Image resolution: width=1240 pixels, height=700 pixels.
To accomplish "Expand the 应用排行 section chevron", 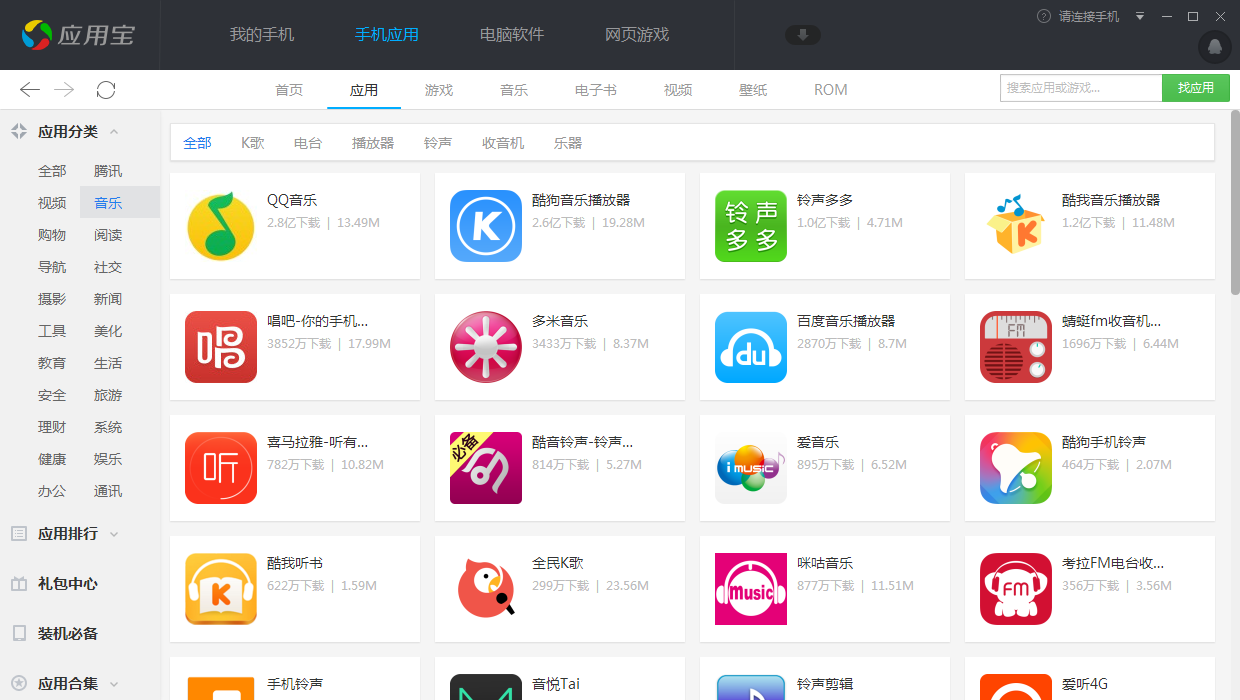I will click(x=114, y=534).
